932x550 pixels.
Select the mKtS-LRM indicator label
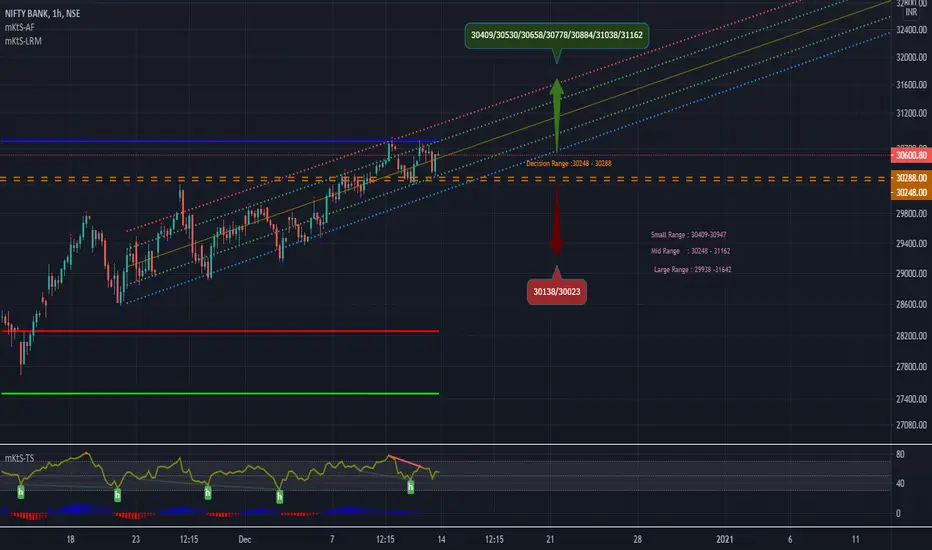23,41
